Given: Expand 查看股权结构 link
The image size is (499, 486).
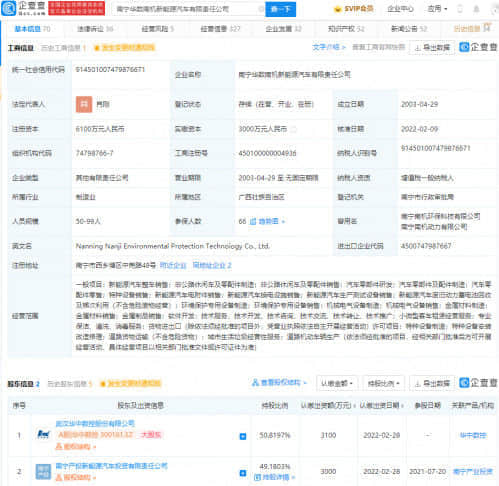Looking at the screenshot, I should (279, 382).
